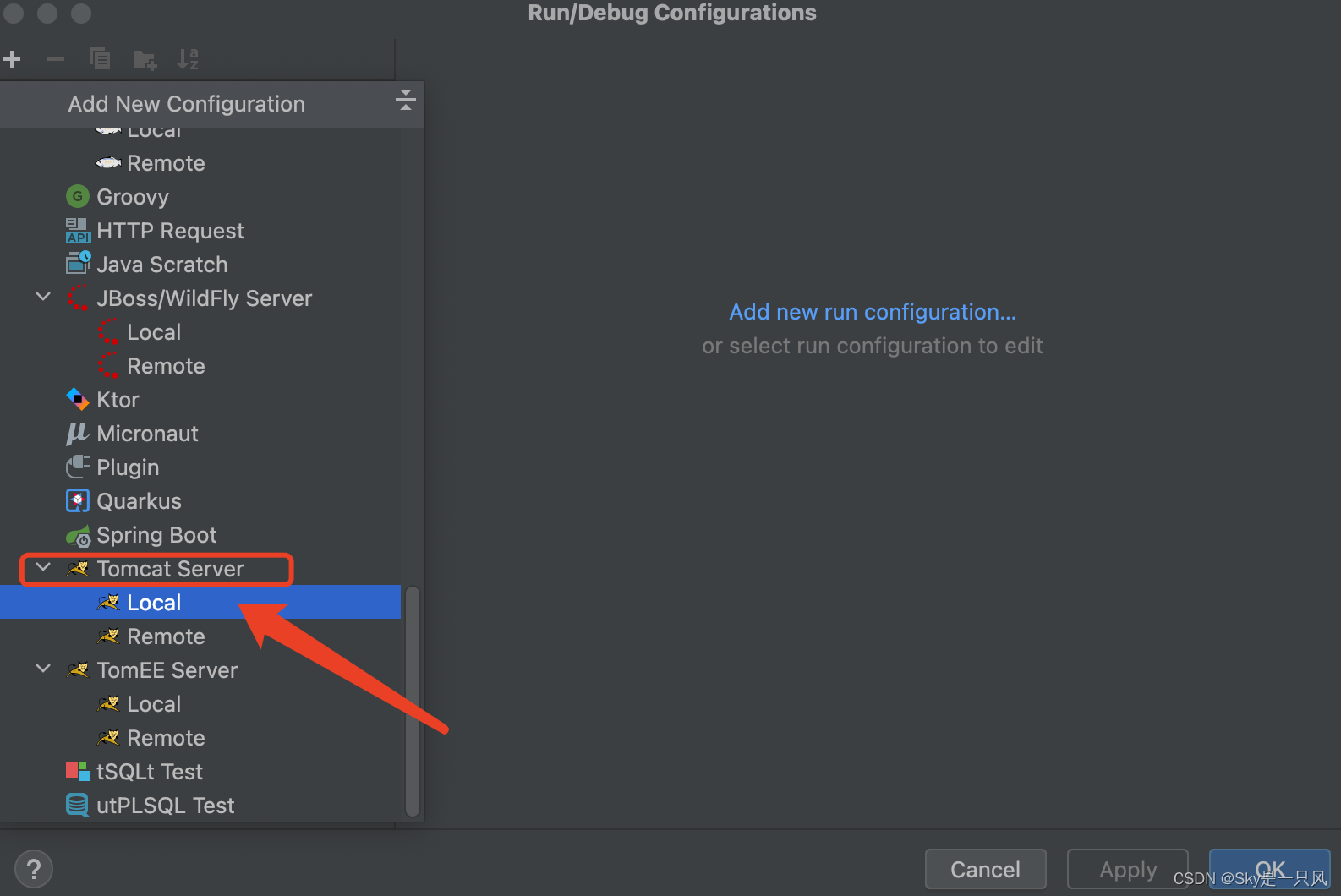Click the Plugin plug icon
The width and height of the screenshot is (1341, 896).
tap(78, 467)
